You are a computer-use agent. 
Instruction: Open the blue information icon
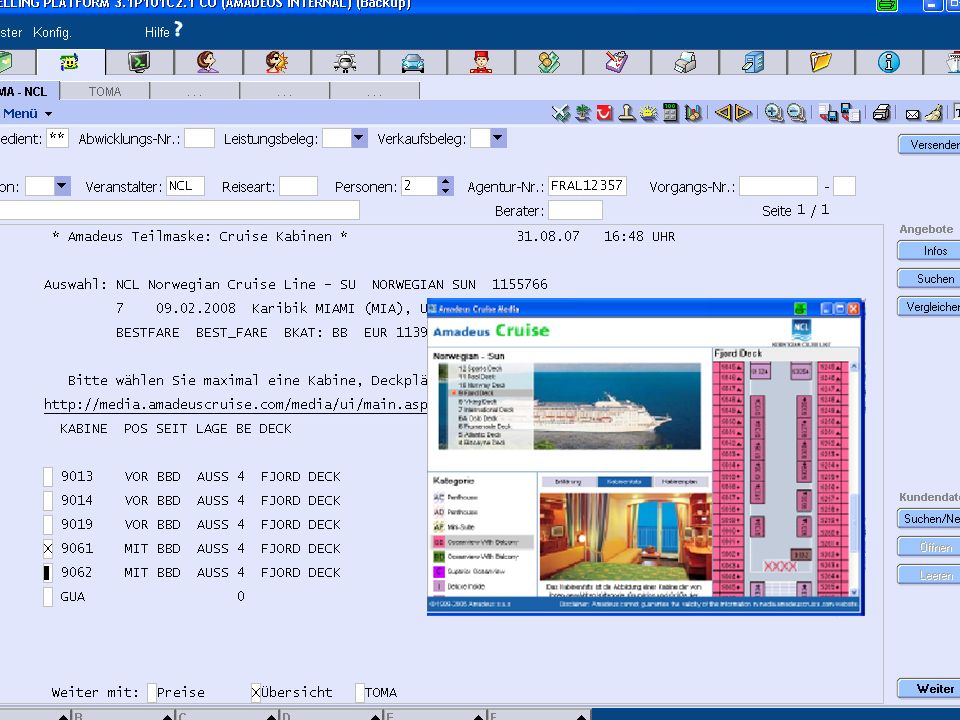click(888, 62)
